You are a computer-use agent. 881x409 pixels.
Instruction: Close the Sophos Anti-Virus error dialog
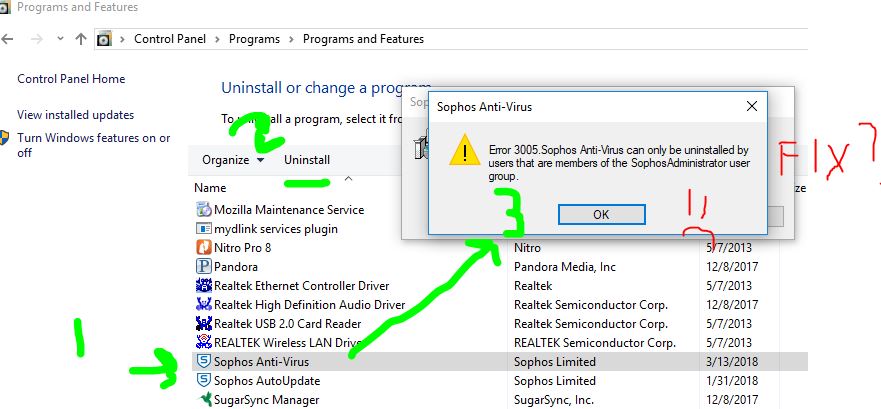pyautogui.click(x=752, y=106)
